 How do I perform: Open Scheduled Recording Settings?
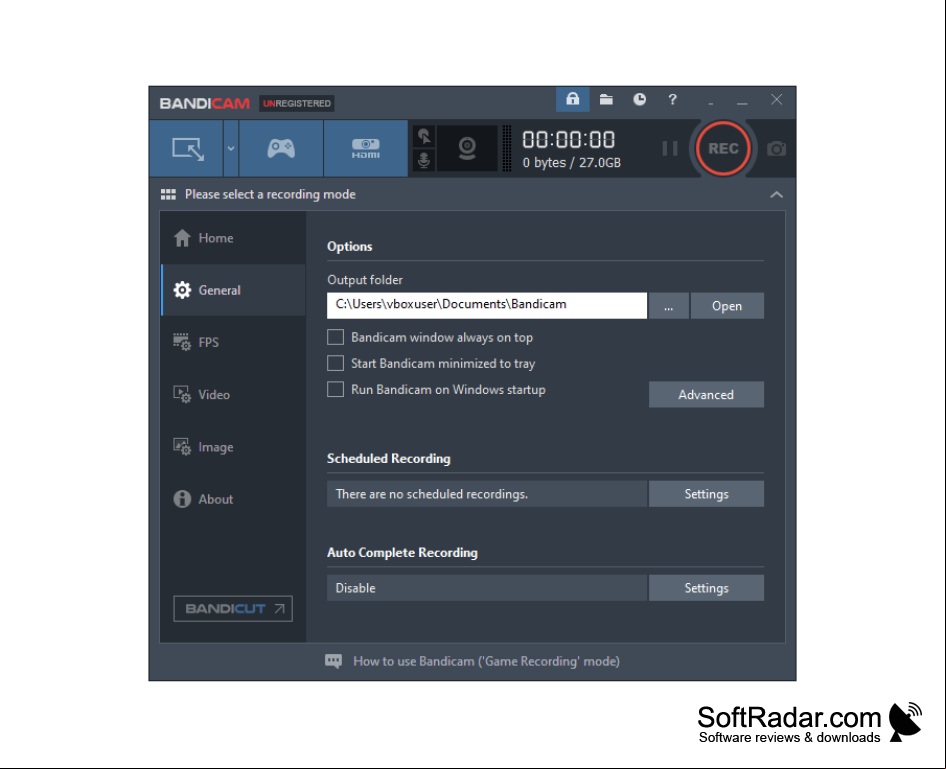pos(706,494)
